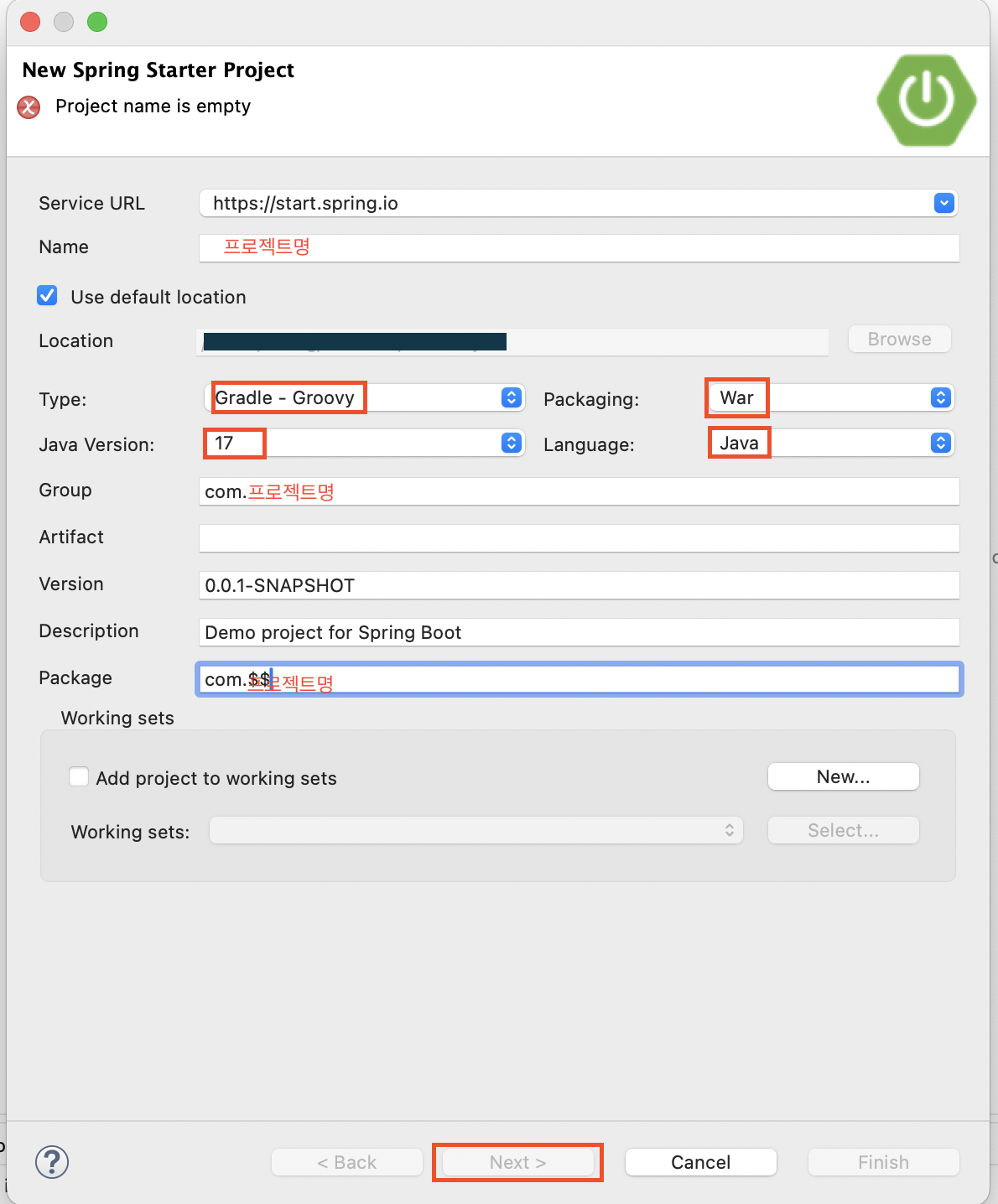
Task: Open the Java Version 17 dropdown
Action: (x=365, y=443)
